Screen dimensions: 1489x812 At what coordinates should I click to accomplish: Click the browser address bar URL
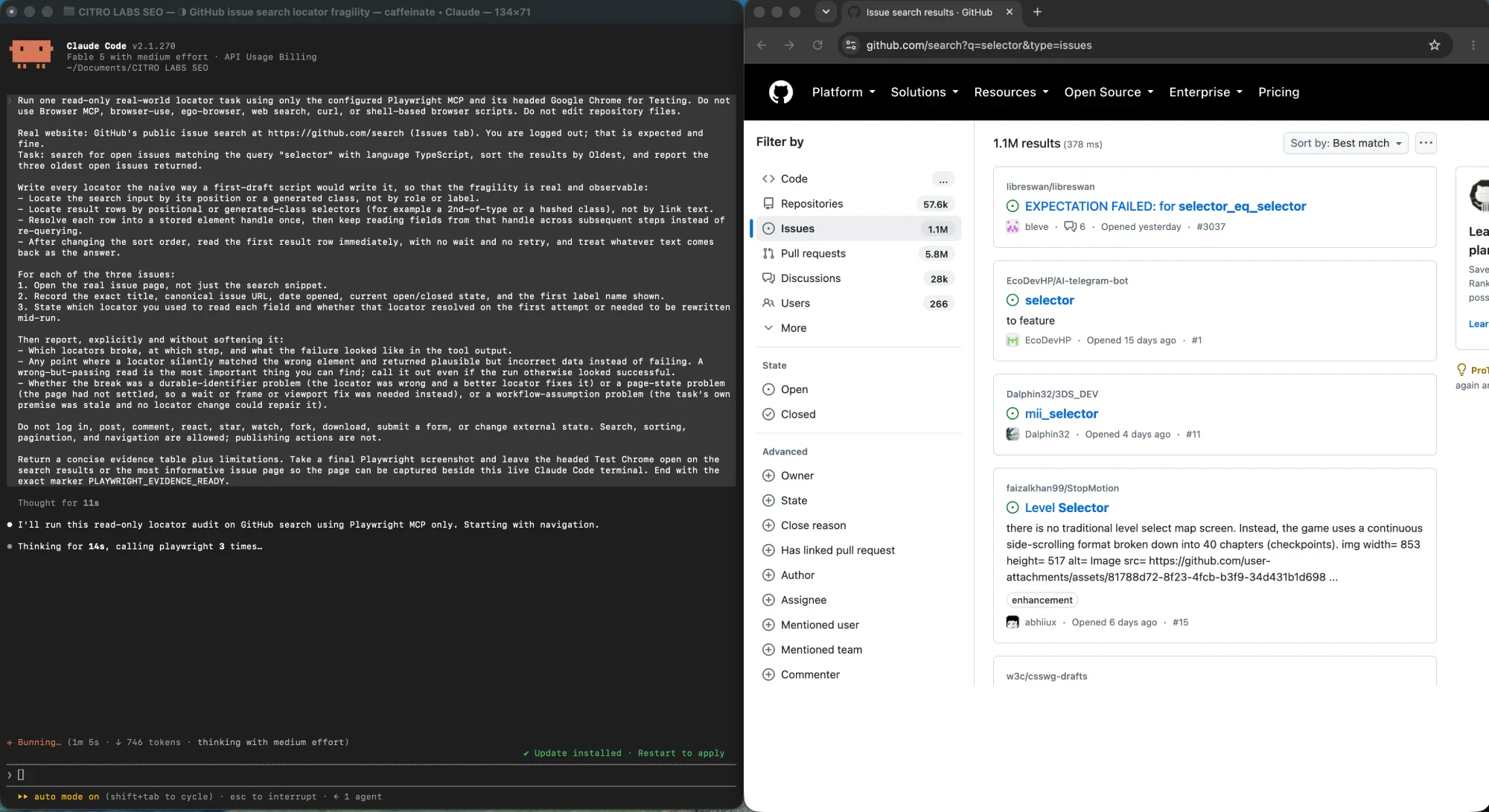(978, 45)
